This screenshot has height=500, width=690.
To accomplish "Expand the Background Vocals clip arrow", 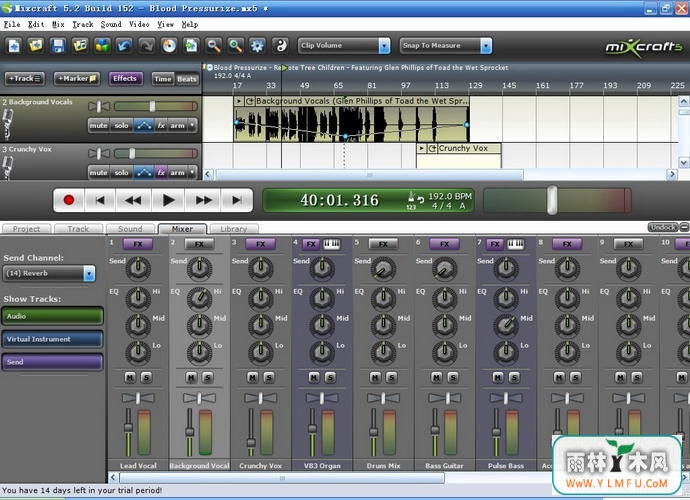I will coord(239,101).
